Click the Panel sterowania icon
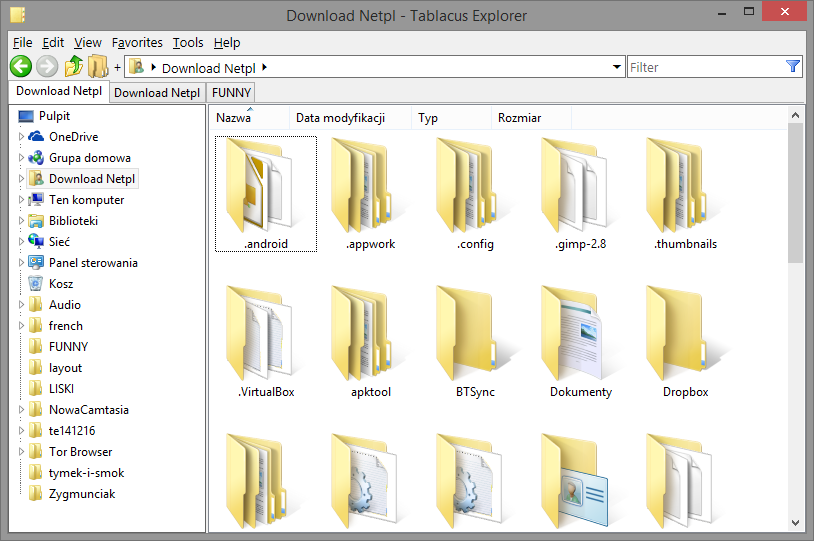This screenshot has height=541, width=814. tap(36, 263)
